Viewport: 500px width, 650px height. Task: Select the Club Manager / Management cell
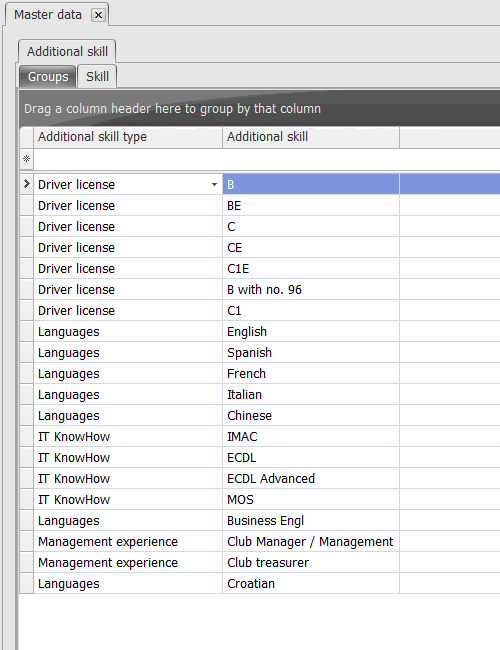pos(311,542)
